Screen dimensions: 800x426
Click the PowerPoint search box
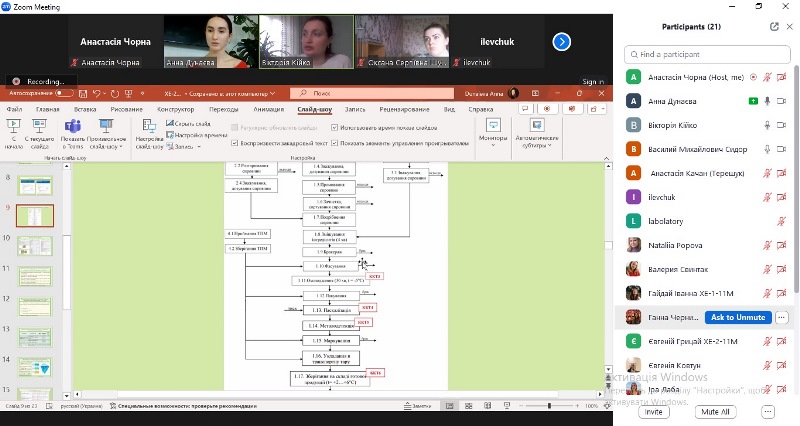click(371, 93)
